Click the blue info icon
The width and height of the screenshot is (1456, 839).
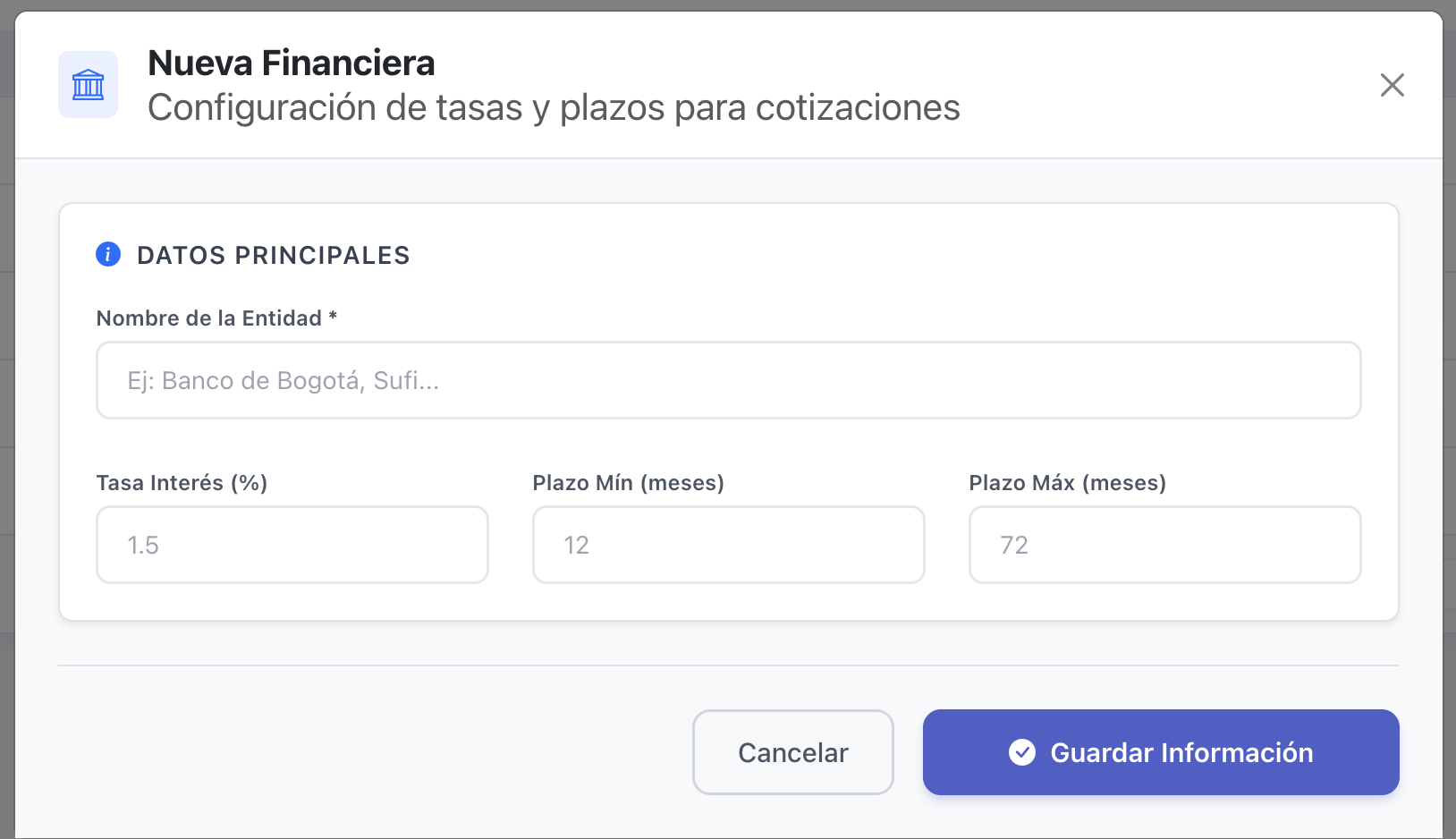pyautogui.click(x=108, y=255)
